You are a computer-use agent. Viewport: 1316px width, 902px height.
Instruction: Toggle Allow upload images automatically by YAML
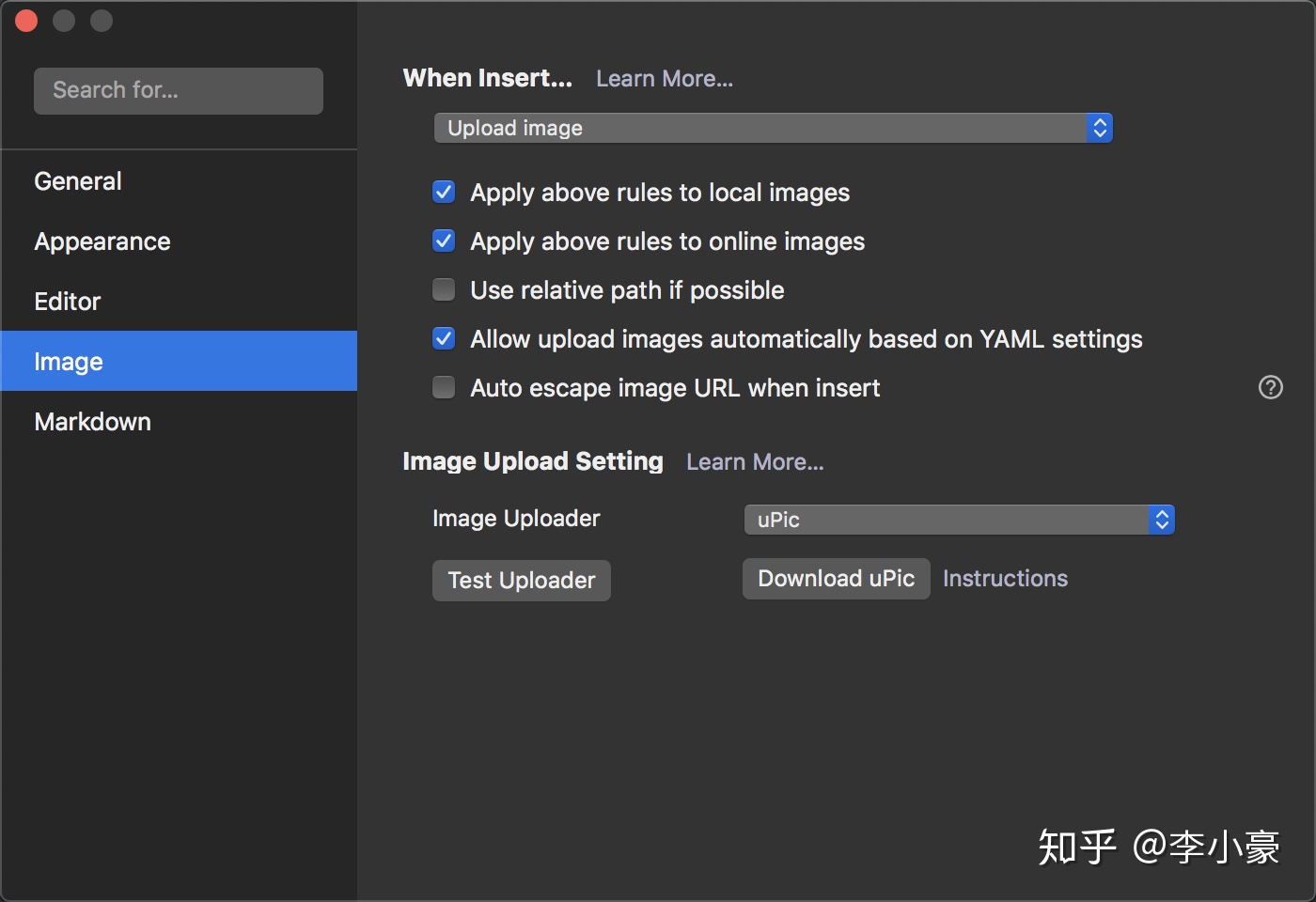click(x=444, y=339)
